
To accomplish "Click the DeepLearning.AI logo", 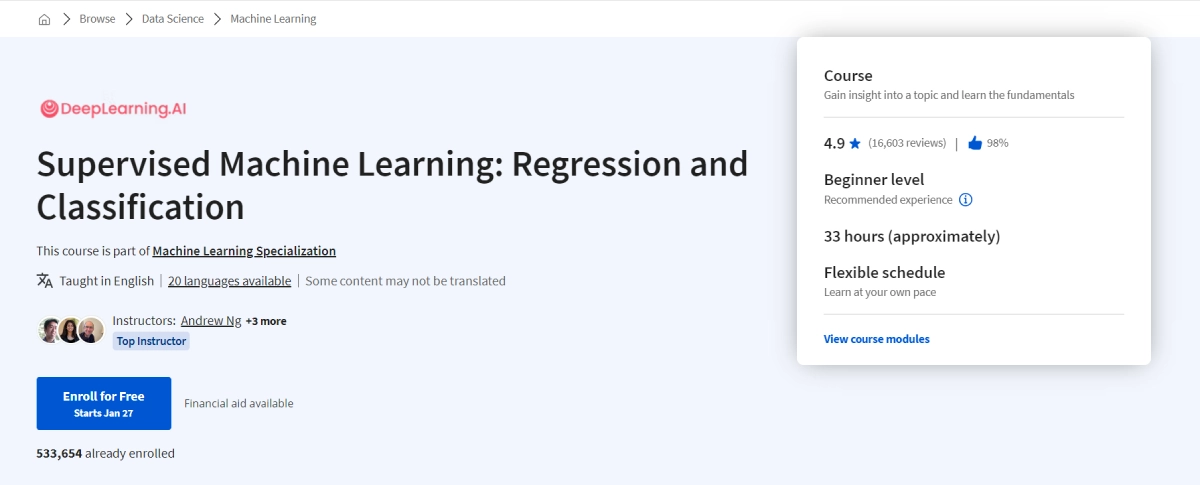I will pyautogui.click(x=113, y=109).
